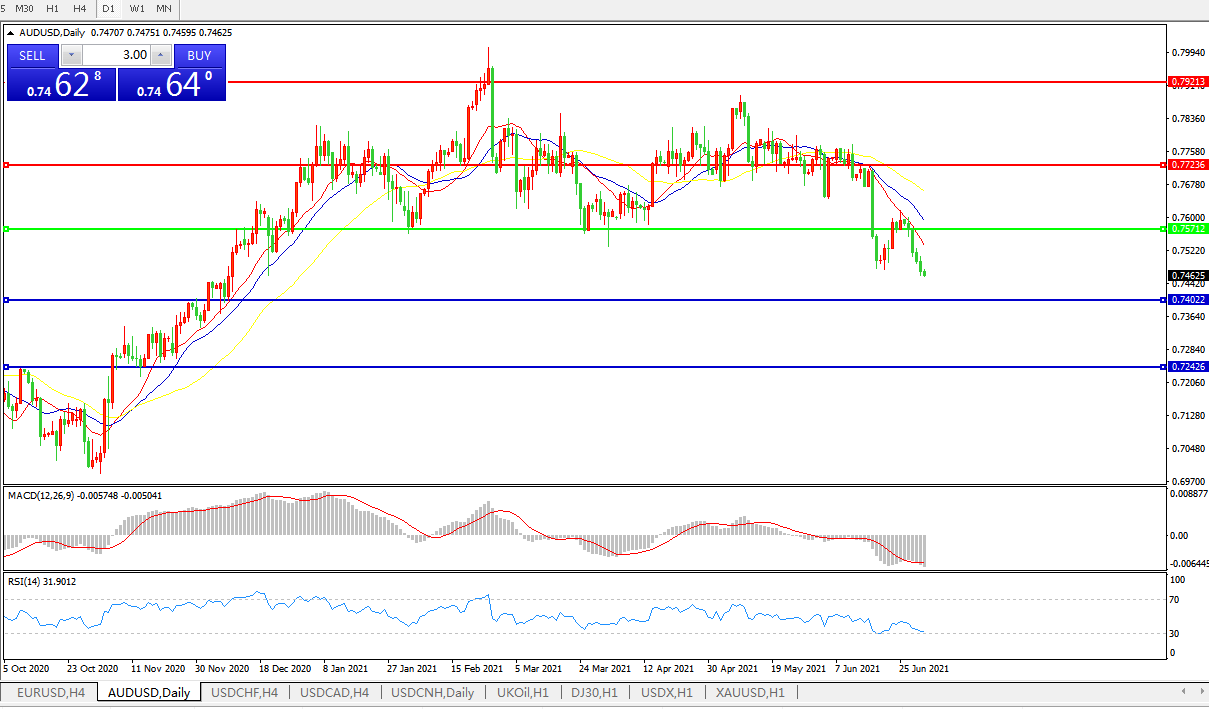Click the BUY button in trade panel
This screenshot has width=1209, height=709.
199,55
